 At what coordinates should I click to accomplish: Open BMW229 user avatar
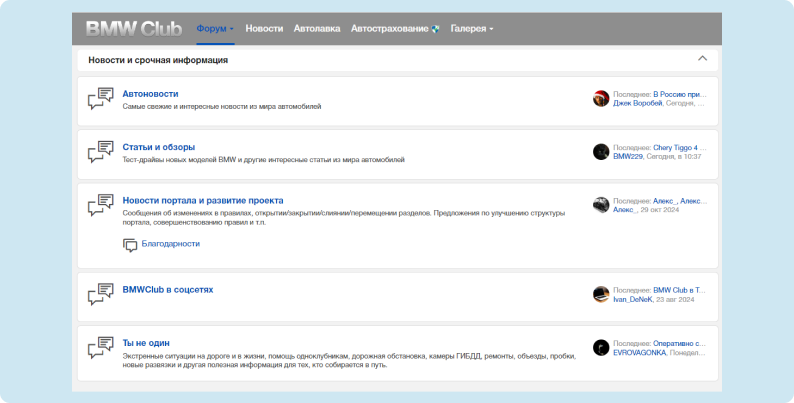point(601,152)
